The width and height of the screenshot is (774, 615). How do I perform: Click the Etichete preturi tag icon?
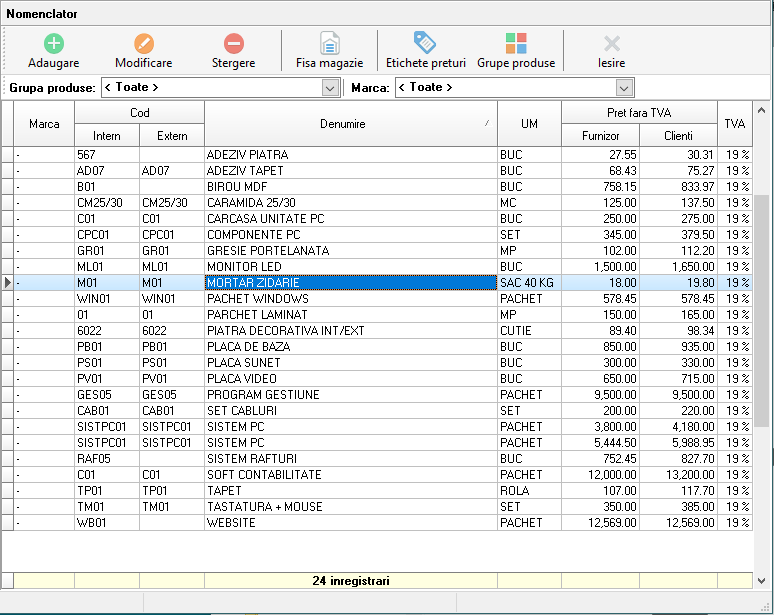425,44
